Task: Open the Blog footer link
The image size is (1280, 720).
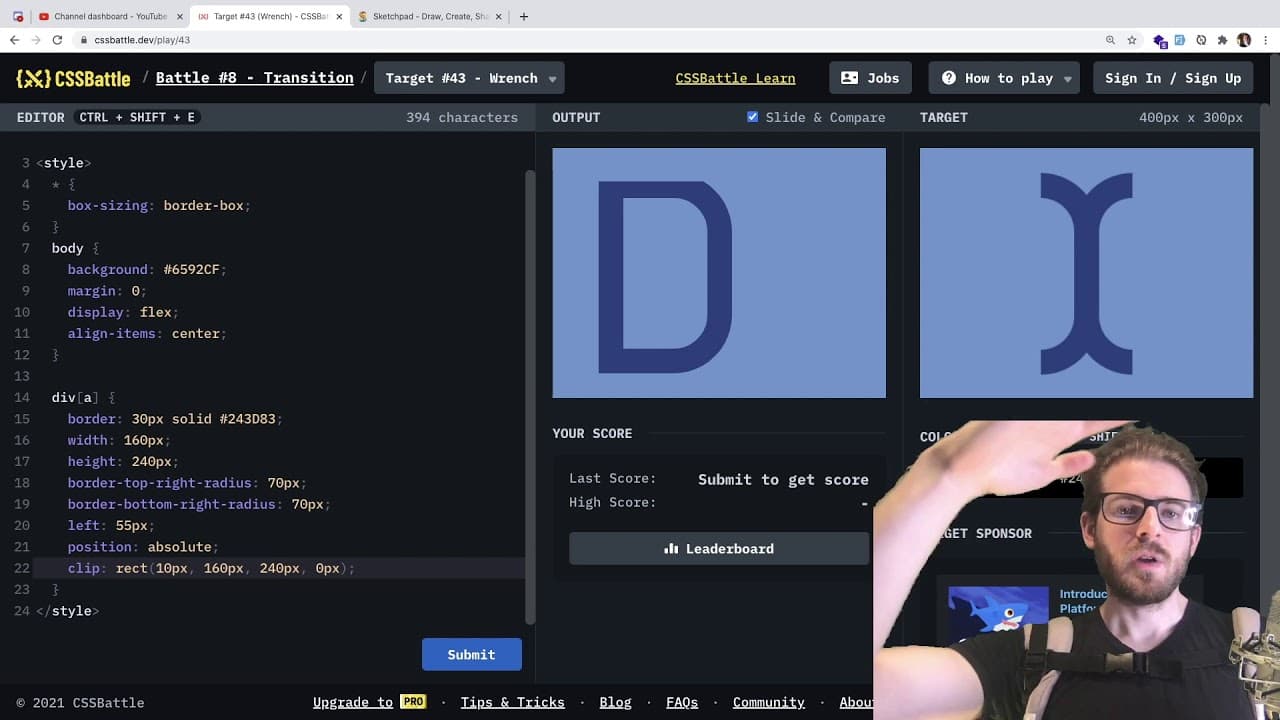Action: (615, 702)
